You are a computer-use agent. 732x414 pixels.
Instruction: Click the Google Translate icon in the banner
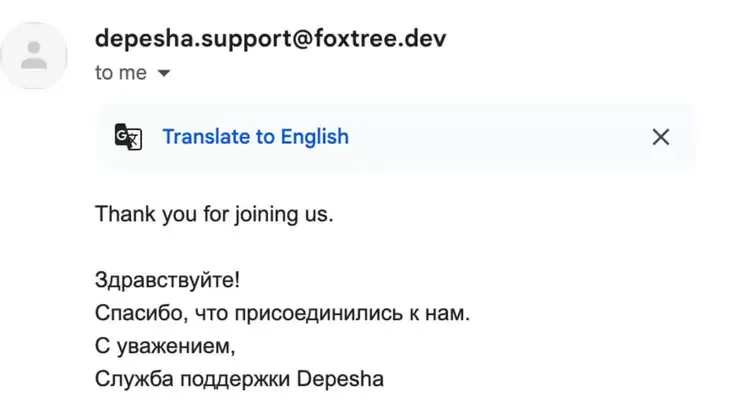128,137
